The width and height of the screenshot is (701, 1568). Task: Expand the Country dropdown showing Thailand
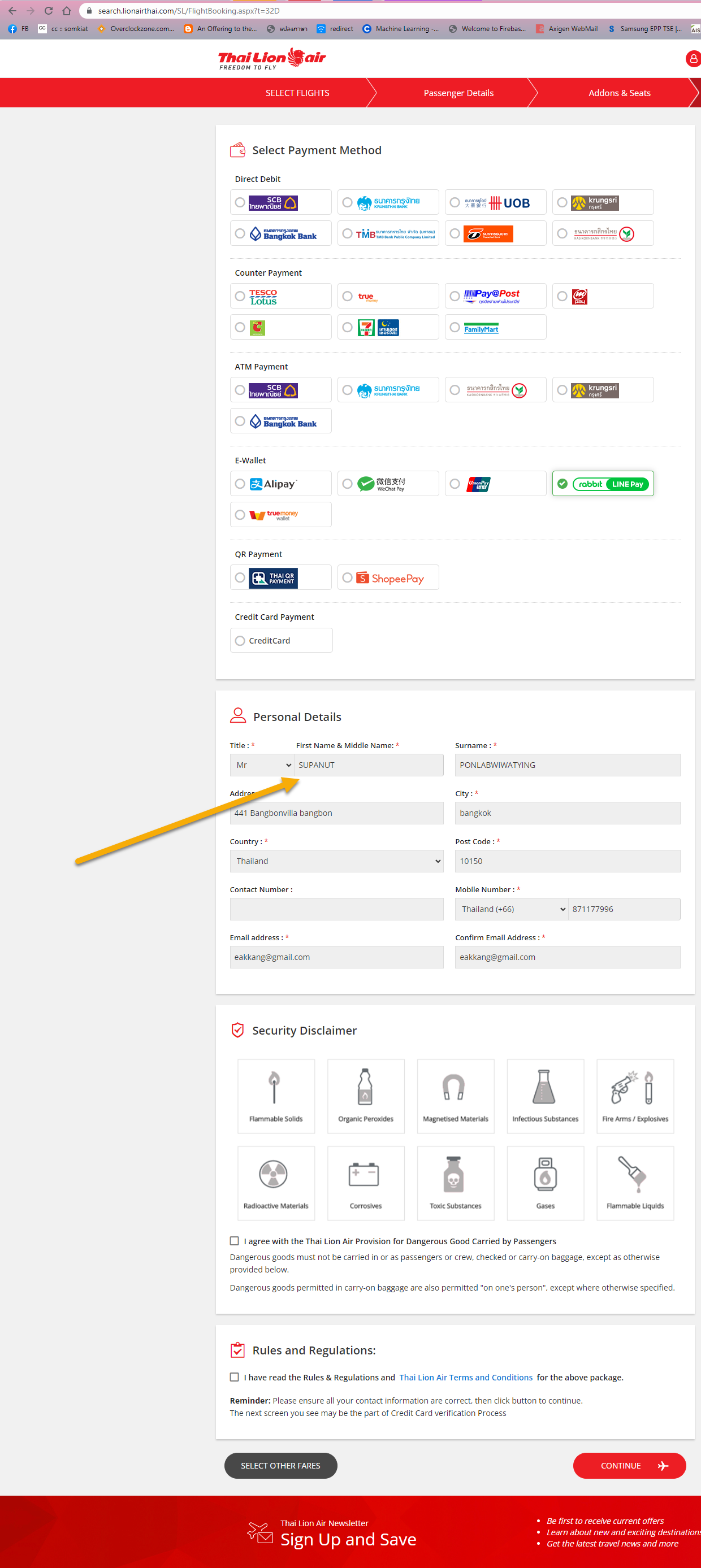(x=337, y=861)
